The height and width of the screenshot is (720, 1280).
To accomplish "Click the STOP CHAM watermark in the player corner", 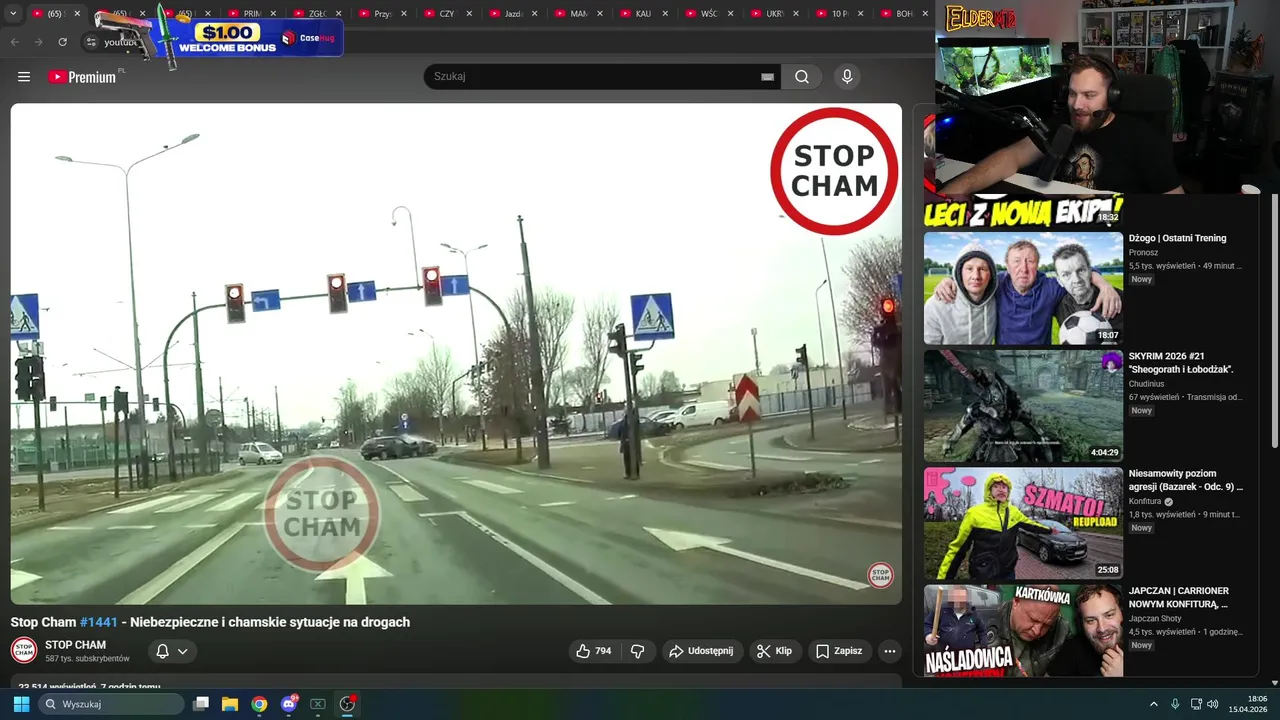I will pos(880,575).
